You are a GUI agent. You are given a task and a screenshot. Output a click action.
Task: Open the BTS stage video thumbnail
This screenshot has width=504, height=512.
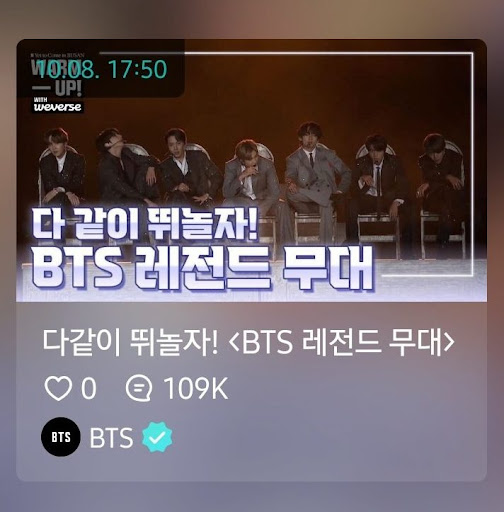[251, 170]
